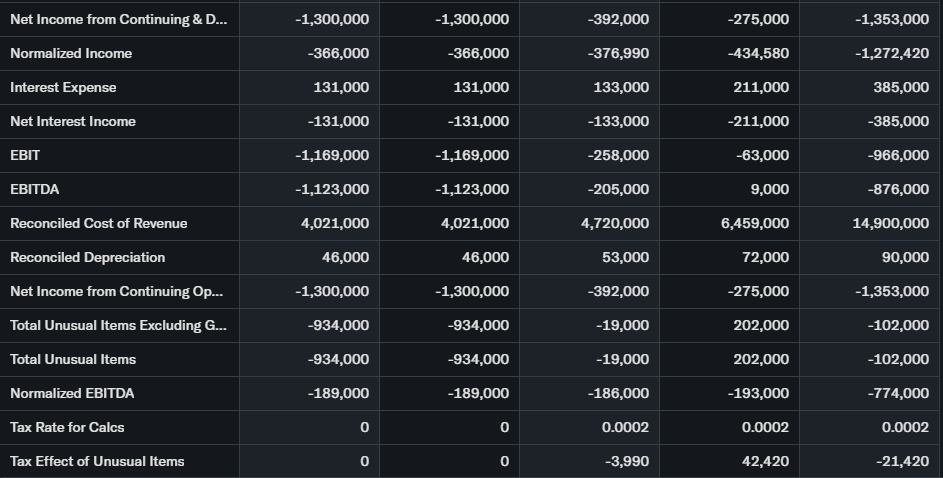Select the Reconciled Cost of Revenue label

point(99,223)
